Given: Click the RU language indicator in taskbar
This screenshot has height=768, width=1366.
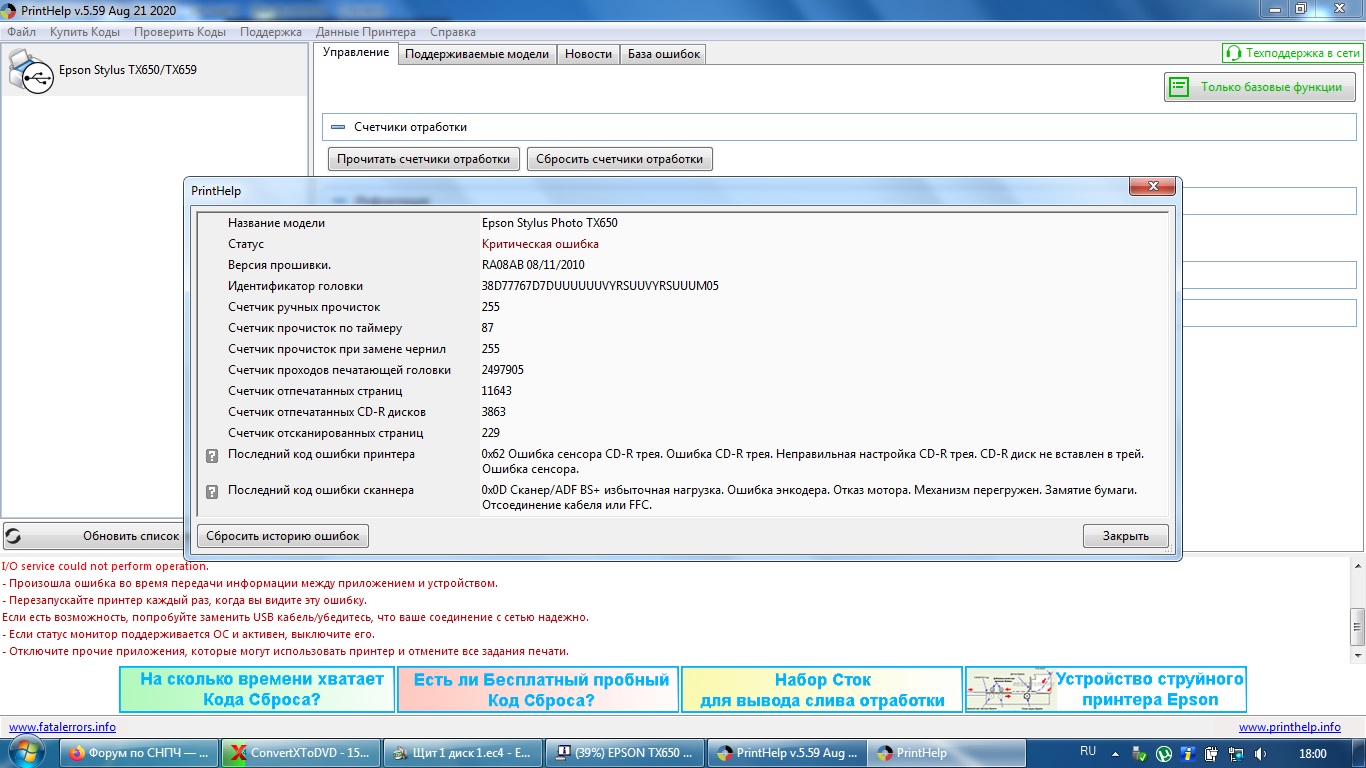Looking at the screenshot, I should pos(1088,751).
